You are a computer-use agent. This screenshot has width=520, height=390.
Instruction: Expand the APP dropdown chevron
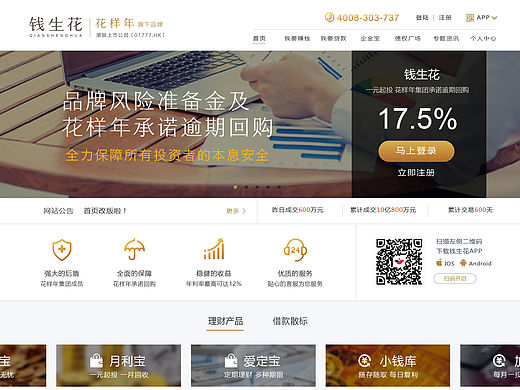point(494,18)
